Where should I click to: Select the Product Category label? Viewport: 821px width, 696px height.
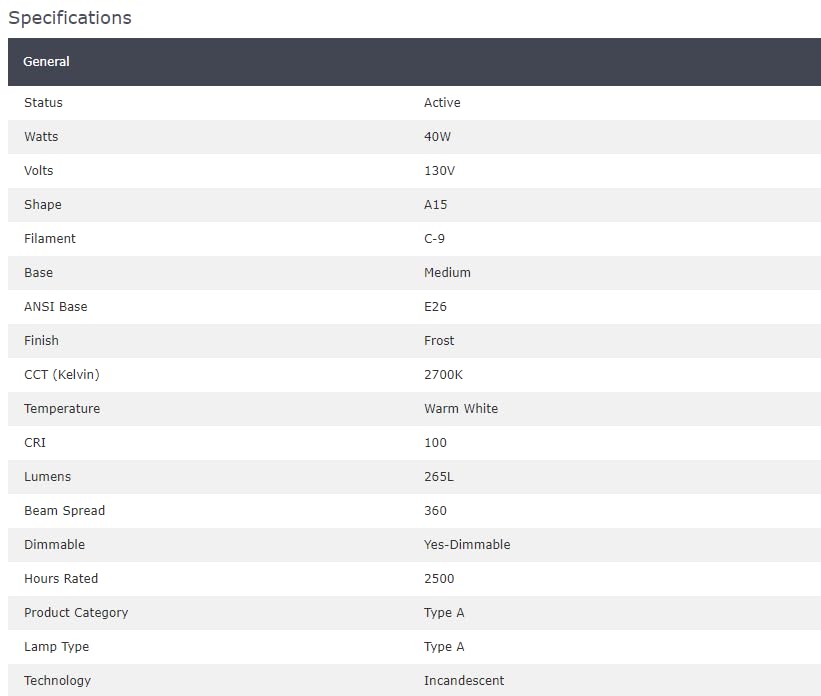[x=76, y=613]
